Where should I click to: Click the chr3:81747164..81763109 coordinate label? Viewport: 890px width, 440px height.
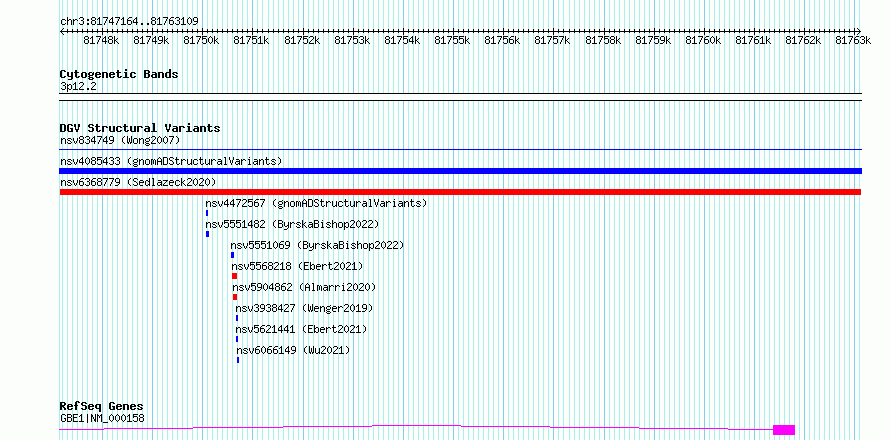[x=129, y=22]
